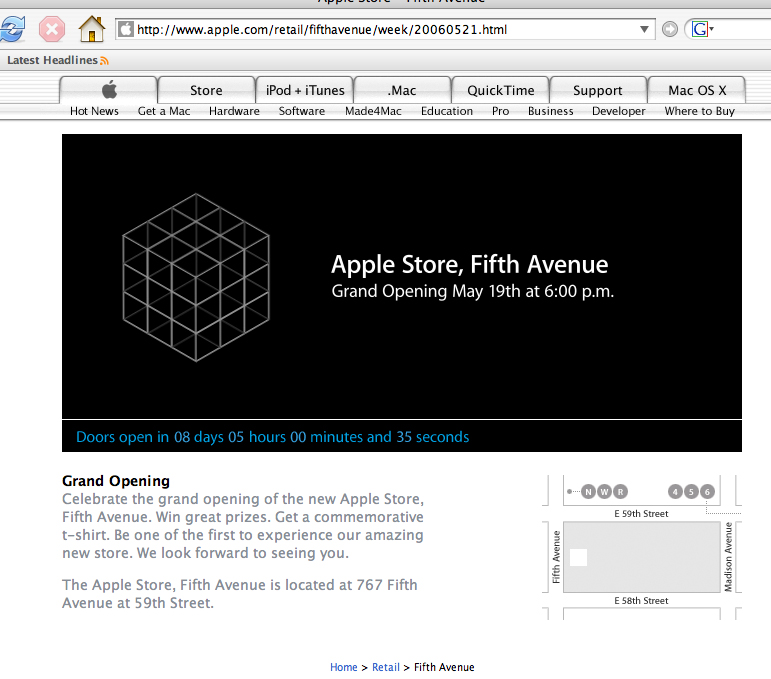The height and width of the screenshot is (679, 771).
Task: Click the 4 subway line marker
Action: (x=675, y=491)
